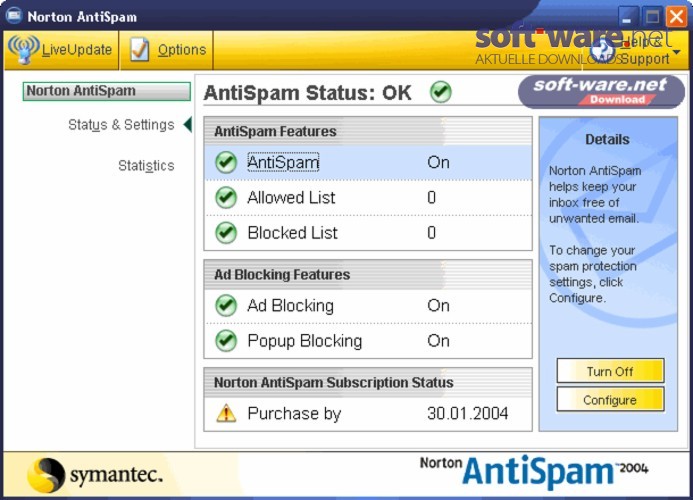Click the Symantec logo in the footer
Image resolution: width=693 pixels, height=500 pixels.
tap(95, 475)
